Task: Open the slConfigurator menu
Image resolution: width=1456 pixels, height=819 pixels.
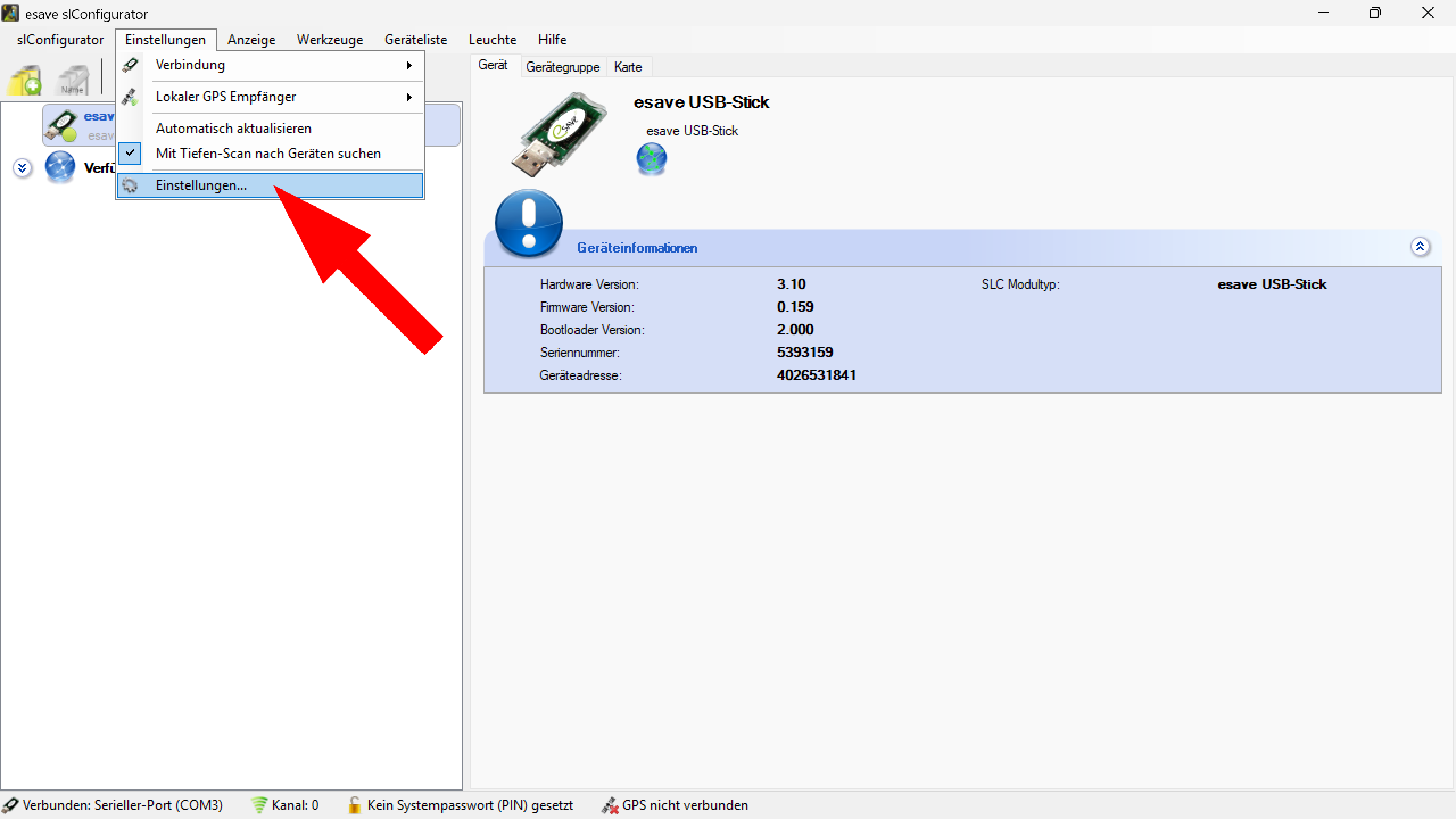Action: coord(60,40)
